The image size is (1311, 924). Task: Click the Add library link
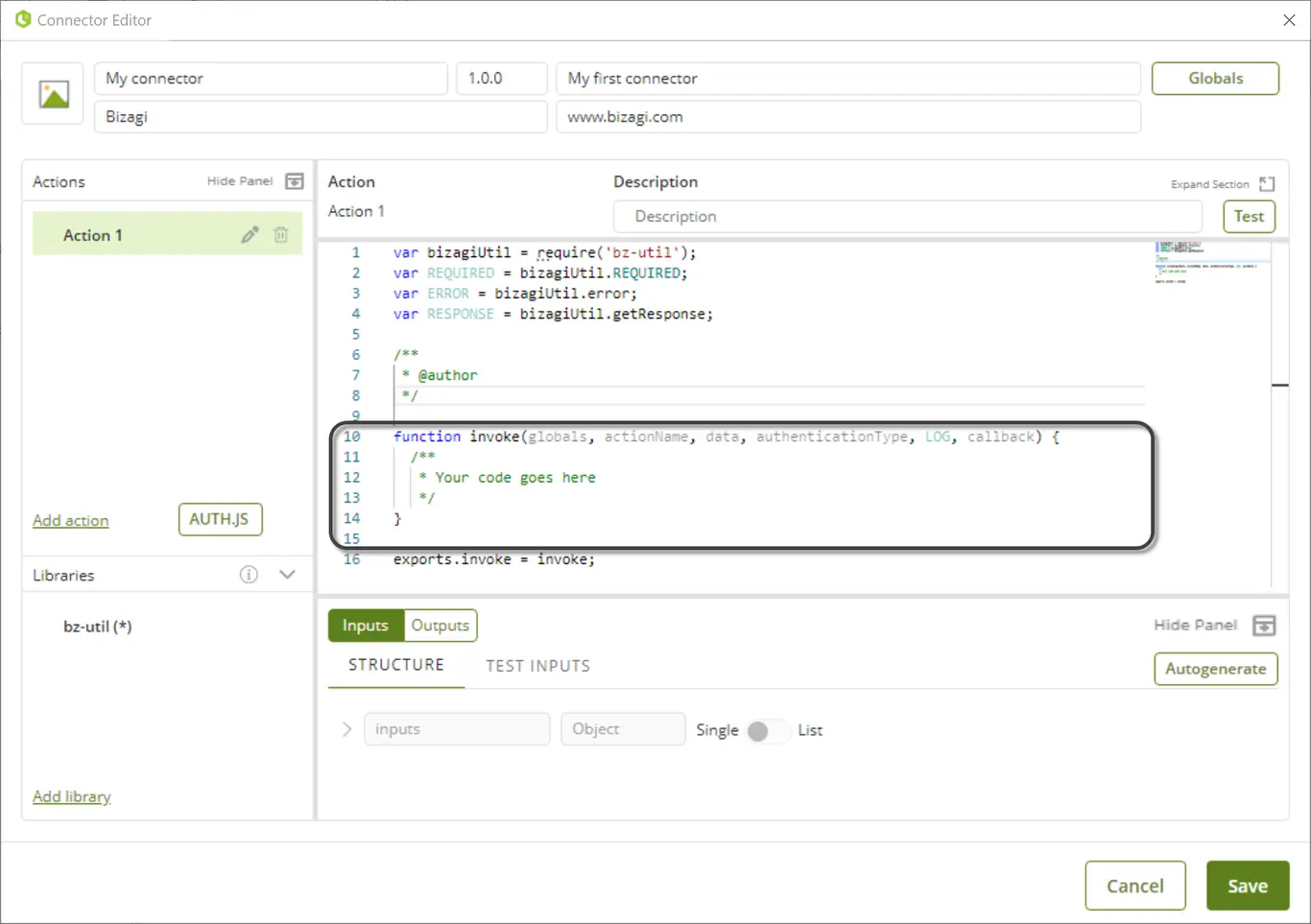72,796
